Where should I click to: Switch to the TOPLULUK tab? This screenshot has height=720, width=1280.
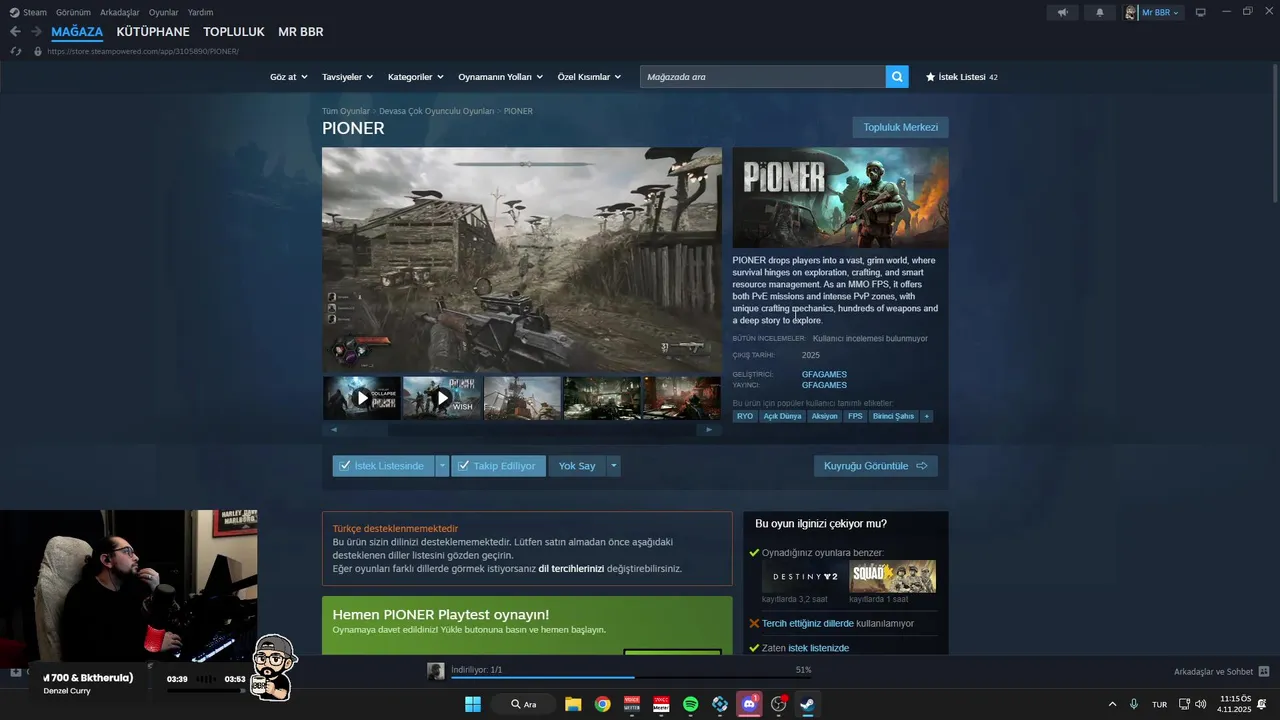click(x=234, y=32)
